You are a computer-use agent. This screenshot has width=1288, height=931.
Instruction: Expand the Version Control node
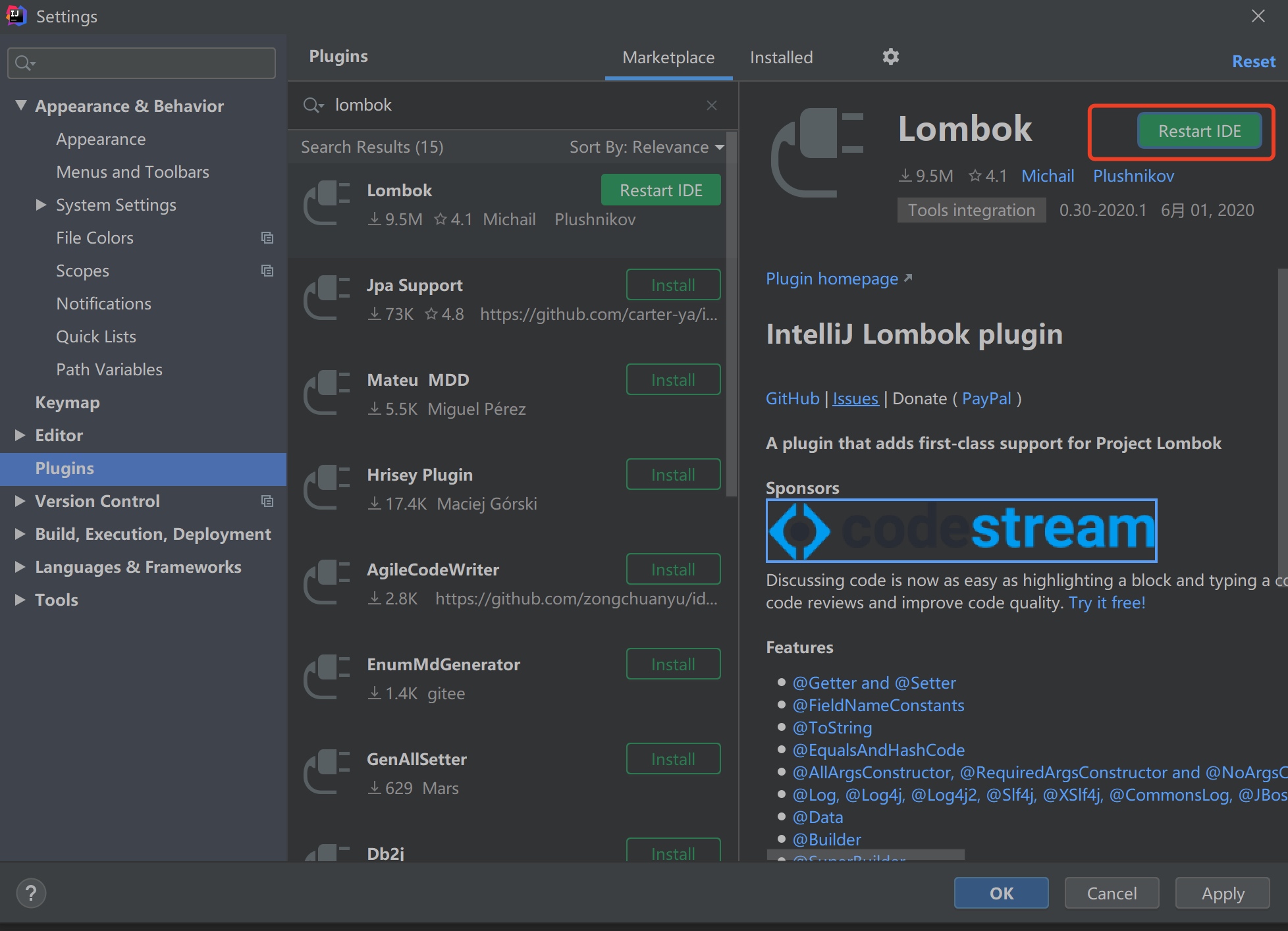click(x=20, y=501)
